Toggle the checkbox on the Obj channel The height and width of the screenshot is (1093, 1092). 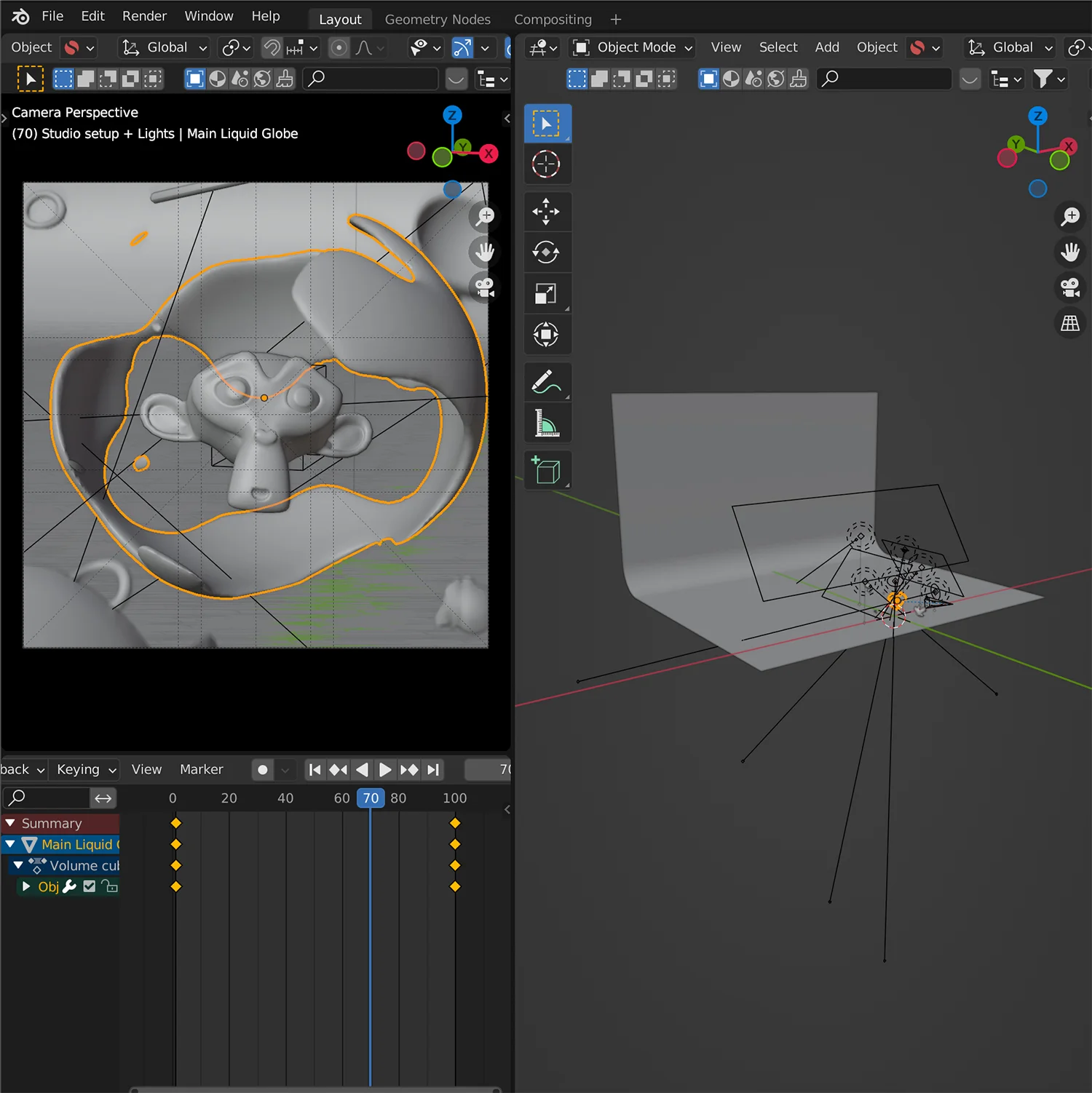tap(89, 886)
